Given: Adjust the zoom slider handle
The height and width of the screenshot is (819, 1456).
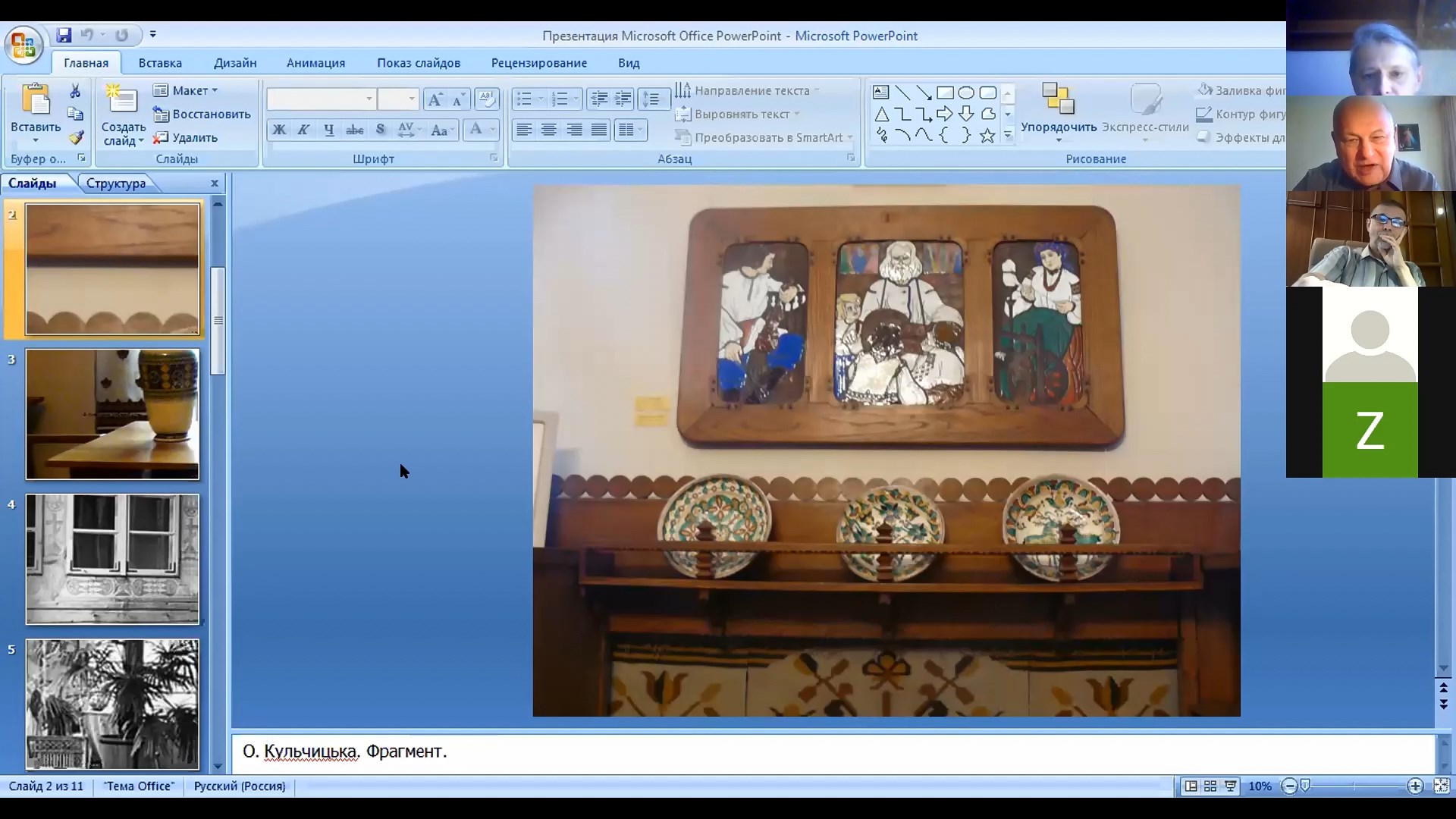Looking at the screenshot, I should click(x=1305, y=786).
